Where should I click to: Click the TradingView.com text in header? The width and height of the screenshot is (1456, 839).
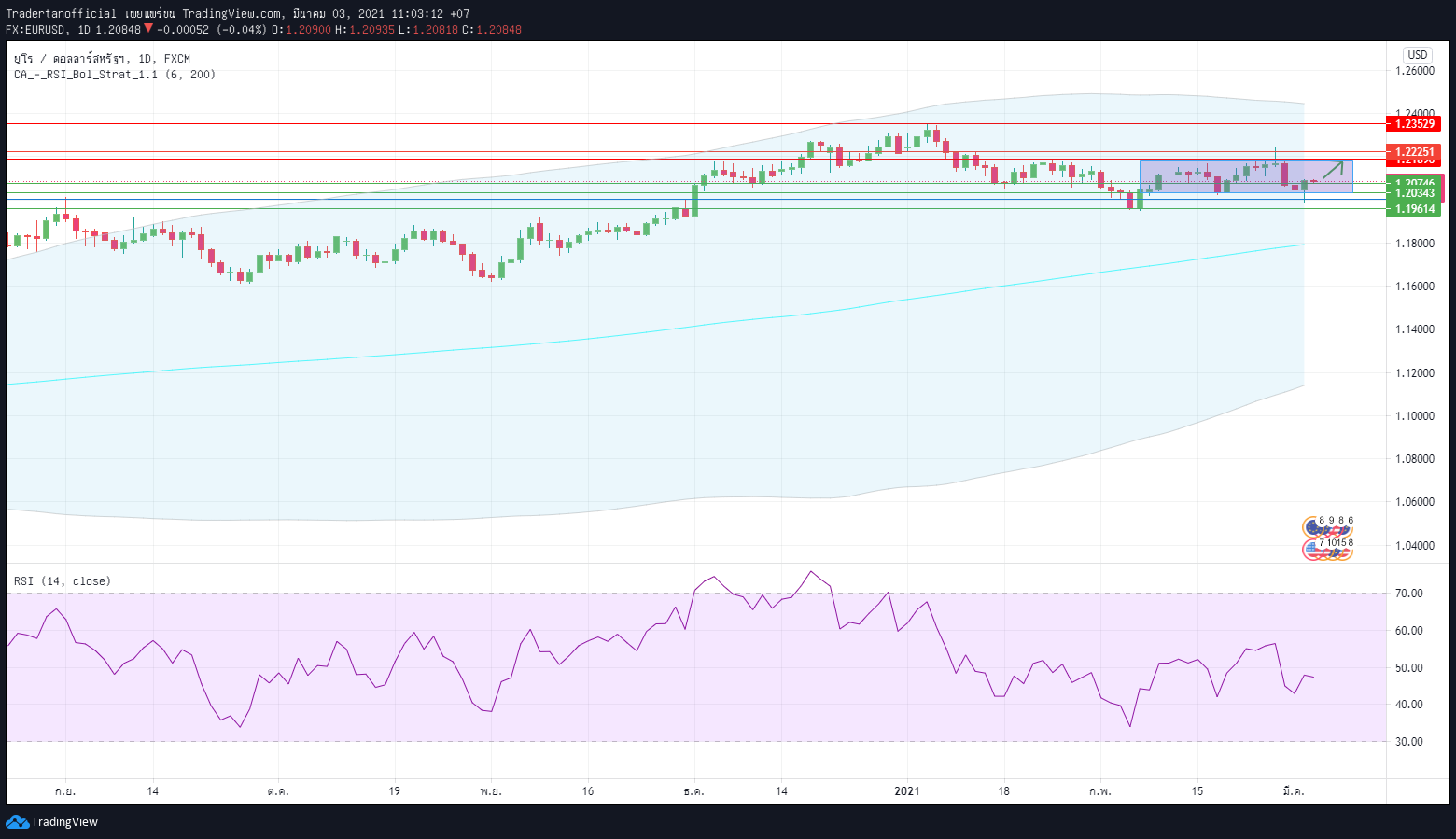pyautogui.click(x=231, y=14)
